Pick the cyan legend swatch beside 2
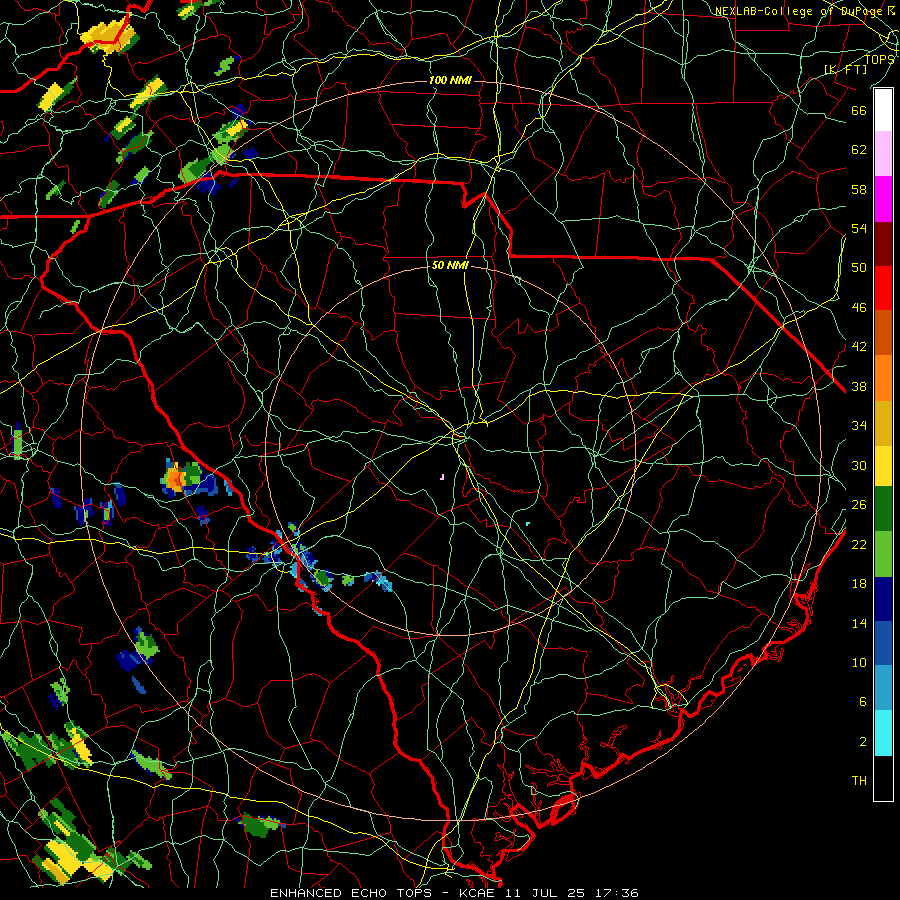The width and height of the screenshot is (900, 900). click(883, 733)
